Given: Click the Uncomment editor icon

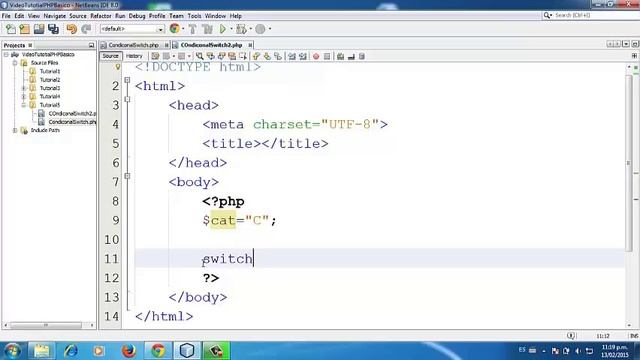Looking at the screenshot, I should (x=351, y=56).
